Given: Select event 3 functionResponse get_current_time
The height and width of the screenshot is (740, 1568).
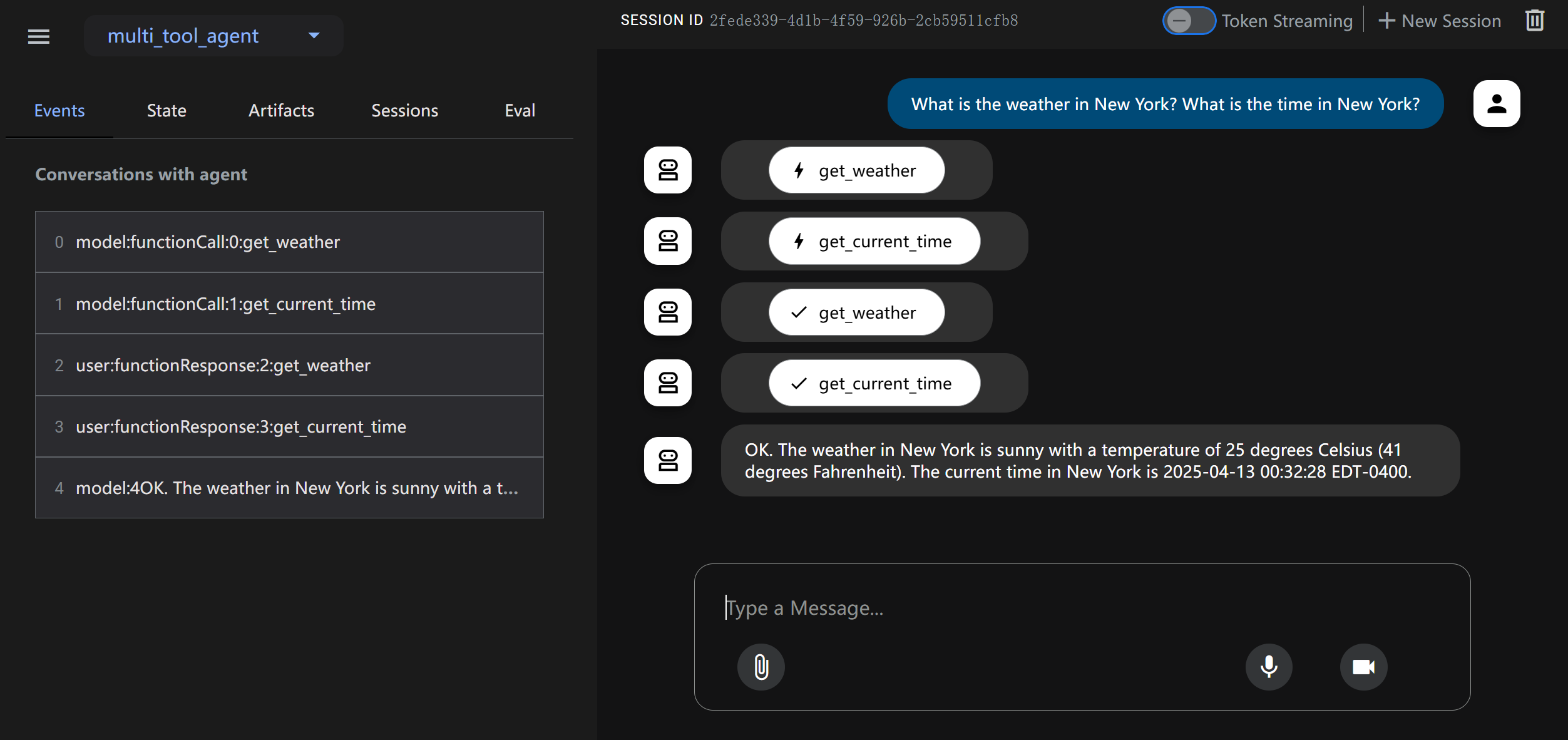Looking at the screenshot, I should pos(289,427).
